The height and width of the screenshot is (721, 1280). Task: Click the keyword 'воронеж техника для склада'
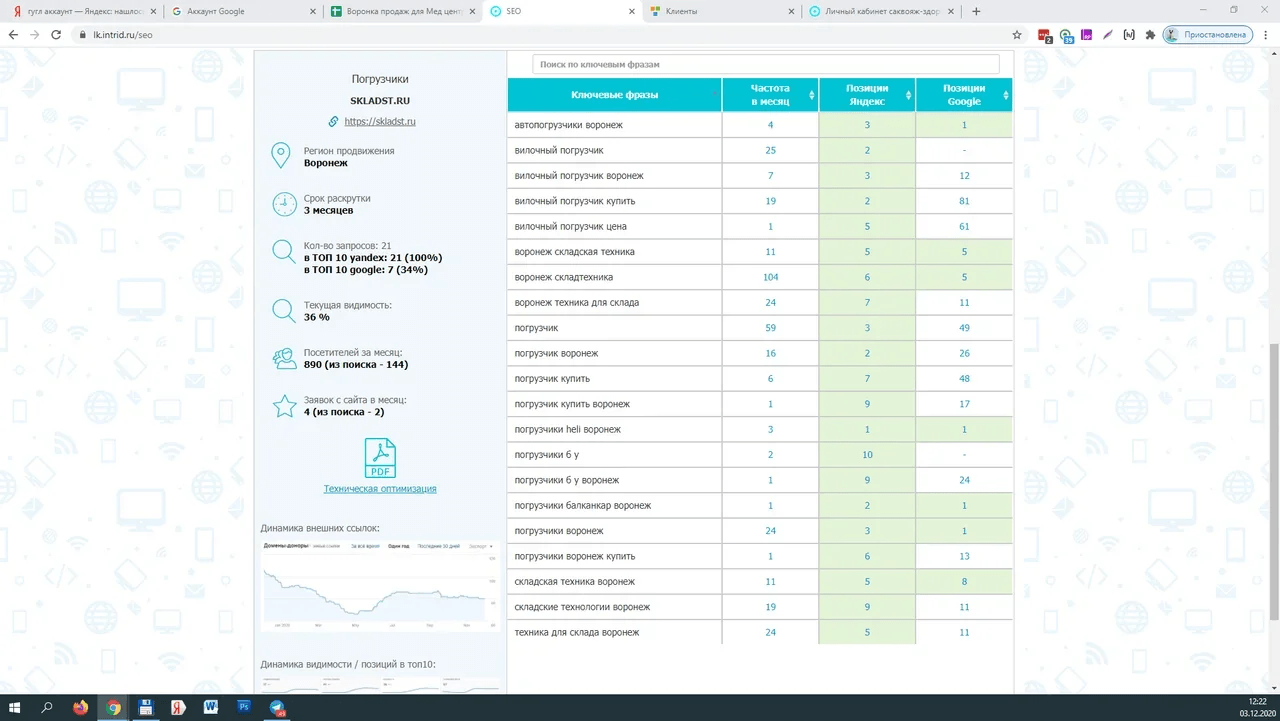click(x=576, y=302)
